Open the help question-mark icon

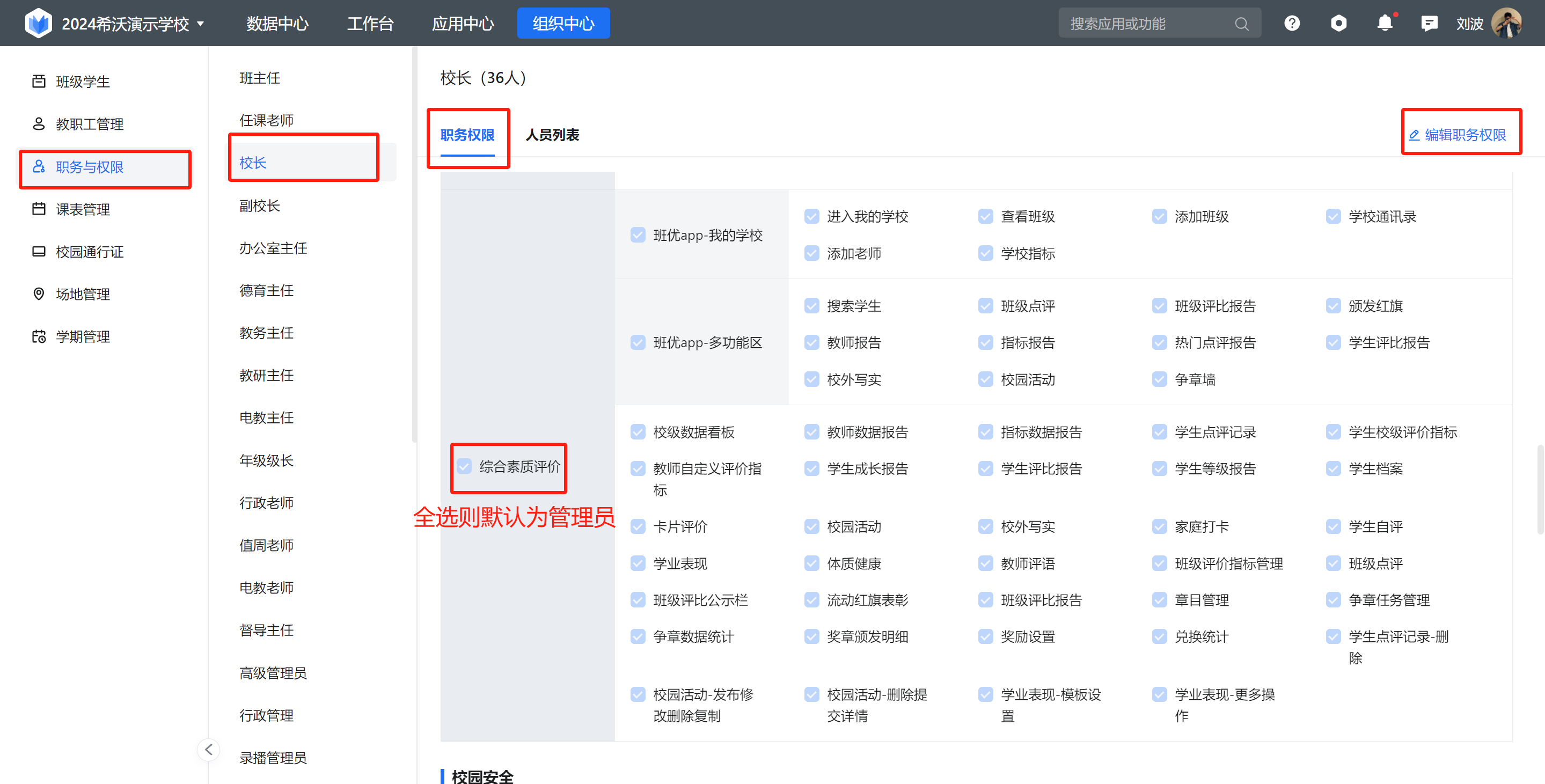coord(1292,24)
